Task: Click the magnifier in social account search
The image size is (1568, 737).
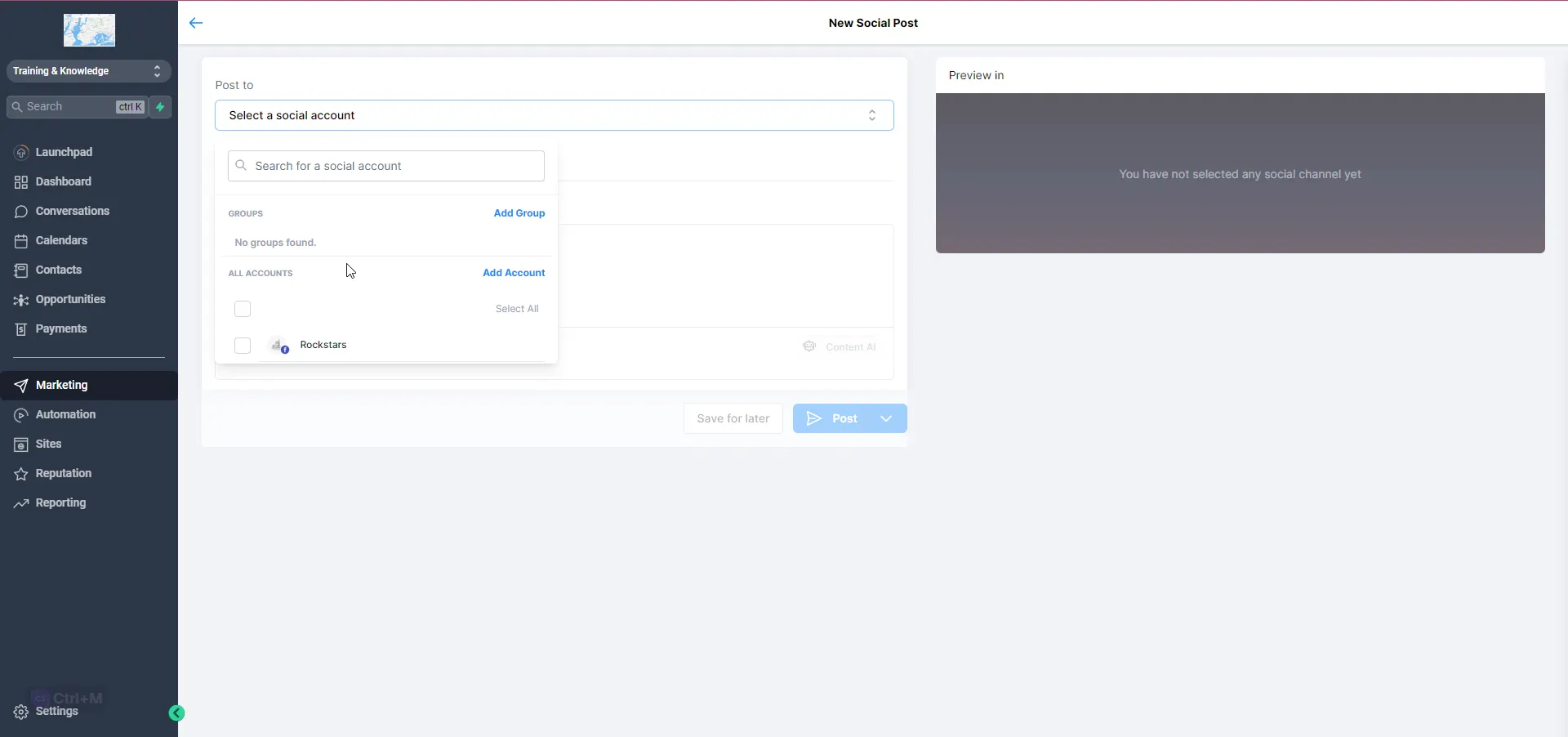Action: [241, 166]
